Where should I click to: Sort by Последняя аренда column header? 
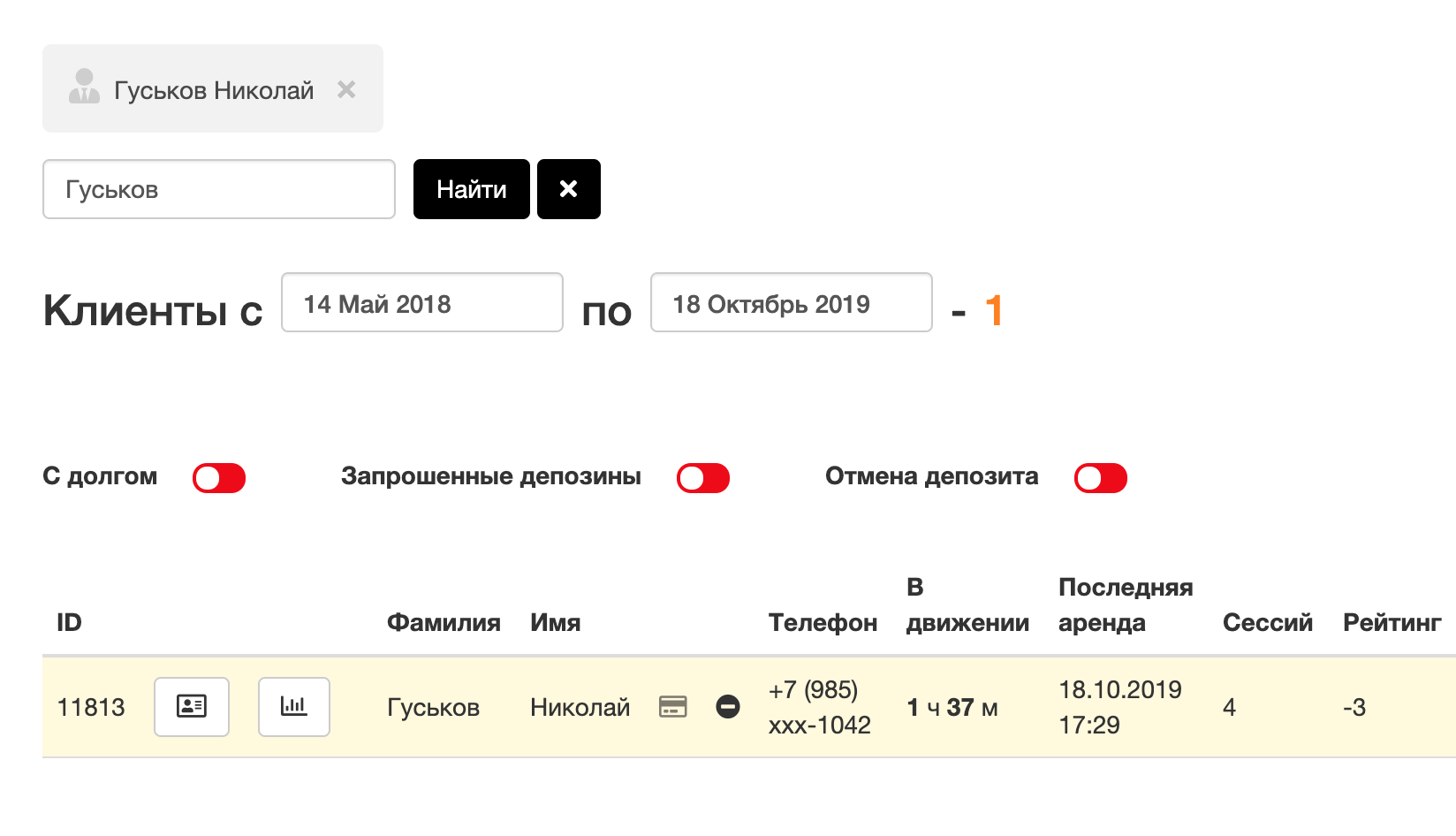pyautogui.click(x=1126, y=605)
